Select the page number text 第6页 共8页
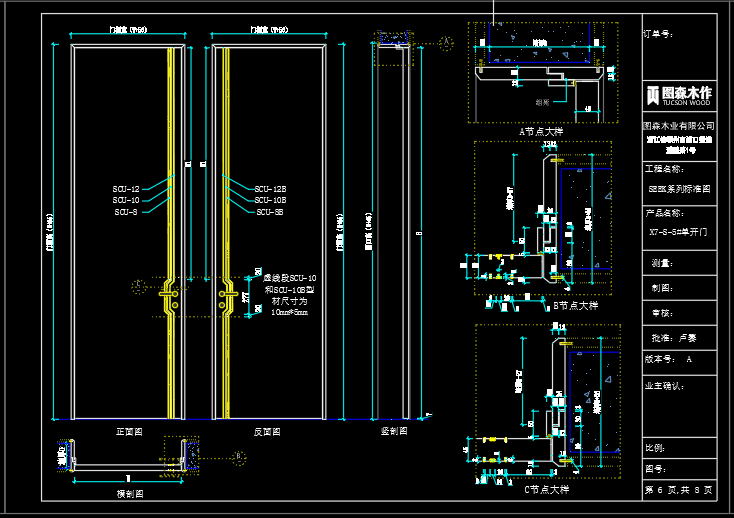The image size is (734, 518). 679,490
